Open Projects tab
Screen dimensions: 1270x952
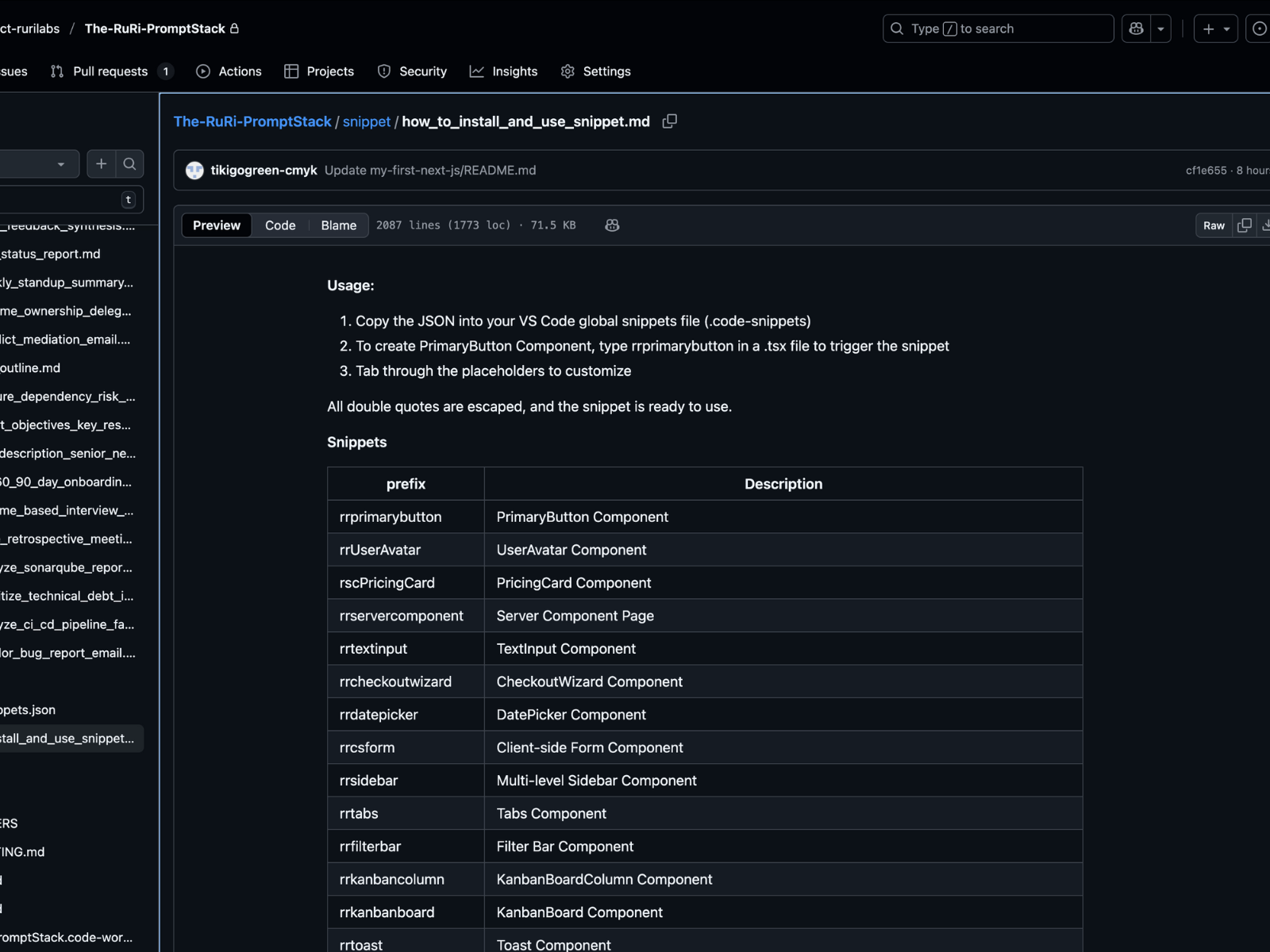click(x=319, y=71)
